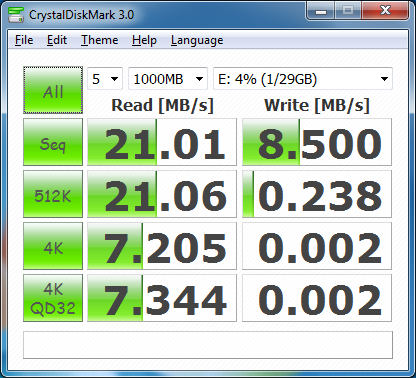Click the Read [MB/s] column header
The width and height of the screenshot is (416, 378).
click(x=162, y=105)
